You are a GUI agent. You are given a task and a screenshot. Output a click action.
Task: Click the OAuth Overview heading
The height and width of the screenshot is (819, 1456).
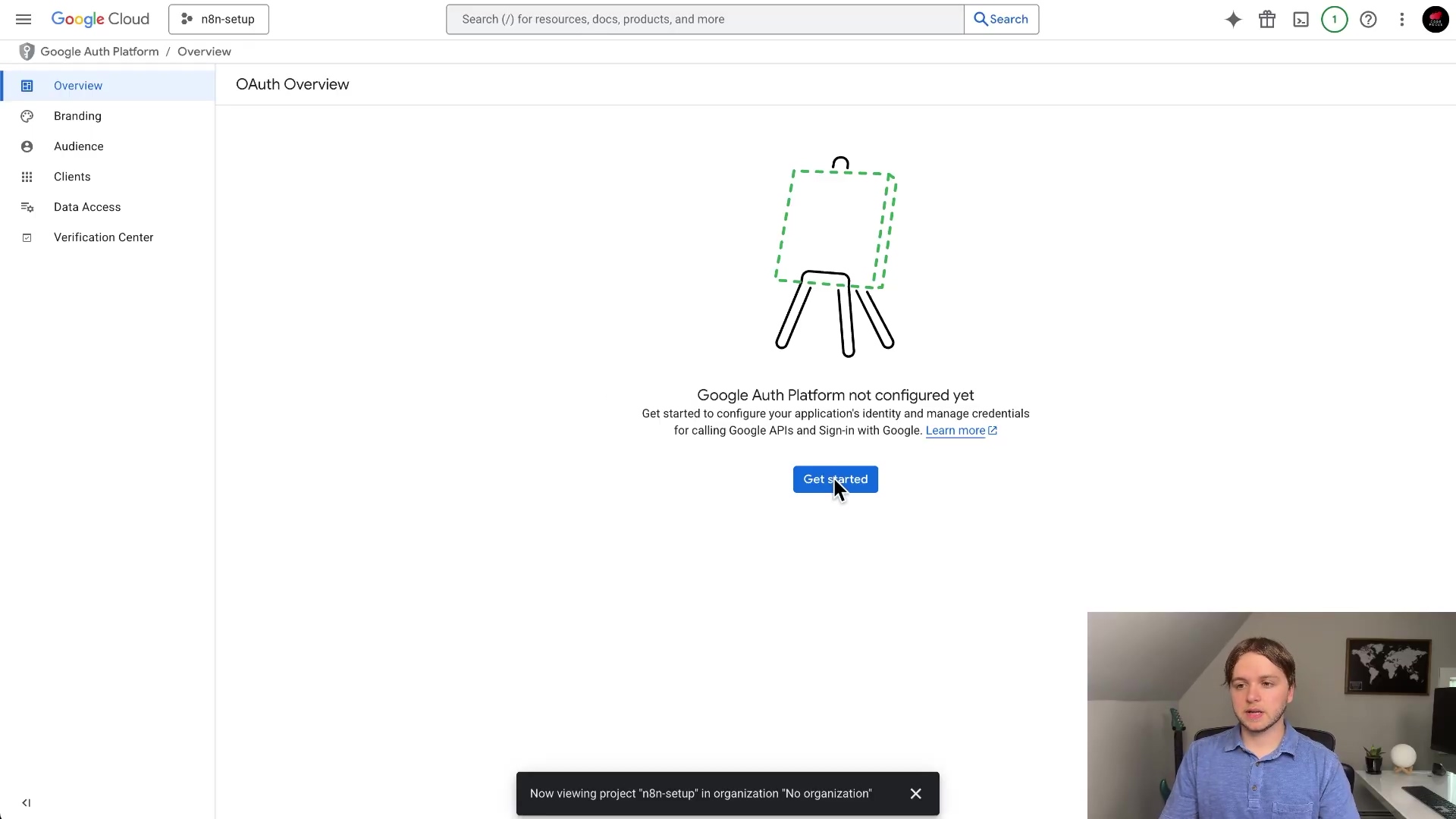(293, 84)
